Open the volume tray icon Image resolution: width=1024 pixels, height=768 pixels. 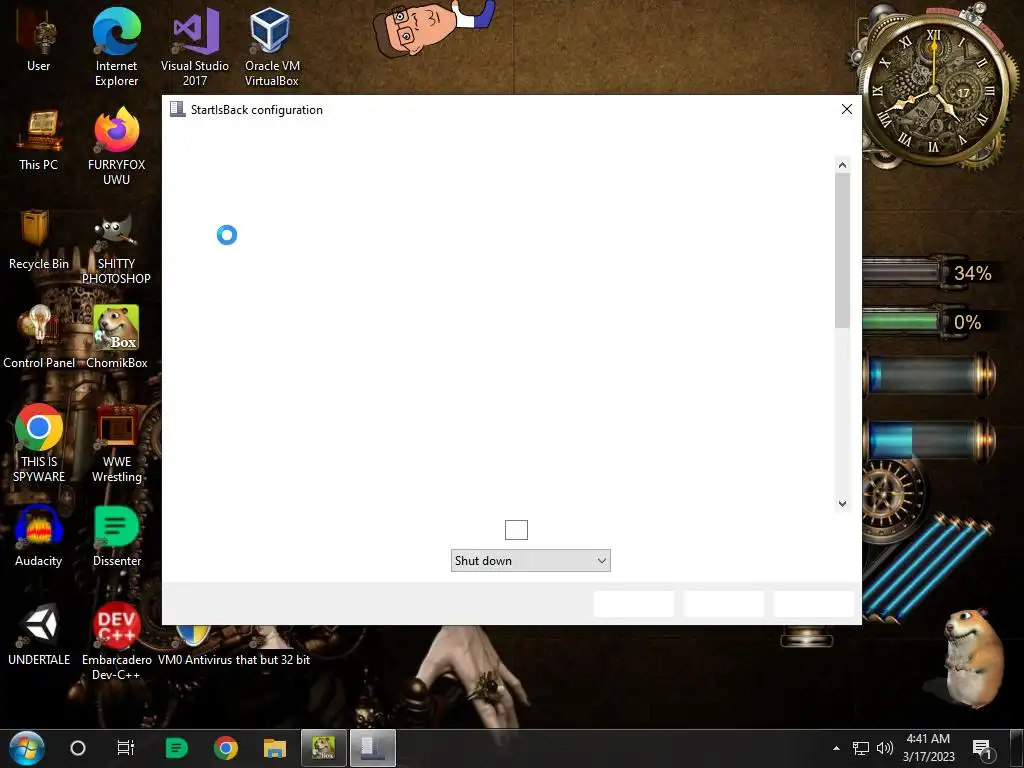(x=885, y=748)
